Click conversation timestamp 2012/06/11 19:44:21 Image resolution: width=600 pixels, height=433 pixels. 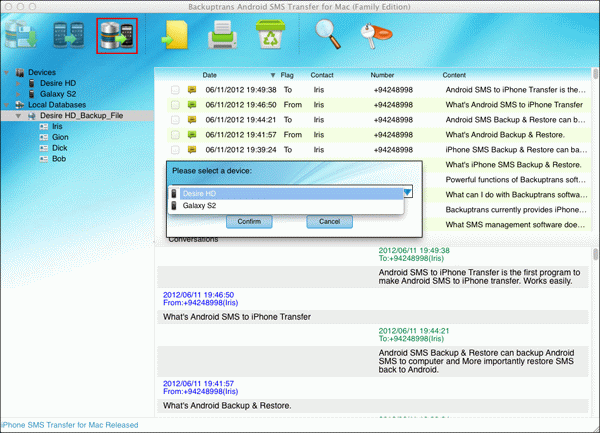(414, 331)
